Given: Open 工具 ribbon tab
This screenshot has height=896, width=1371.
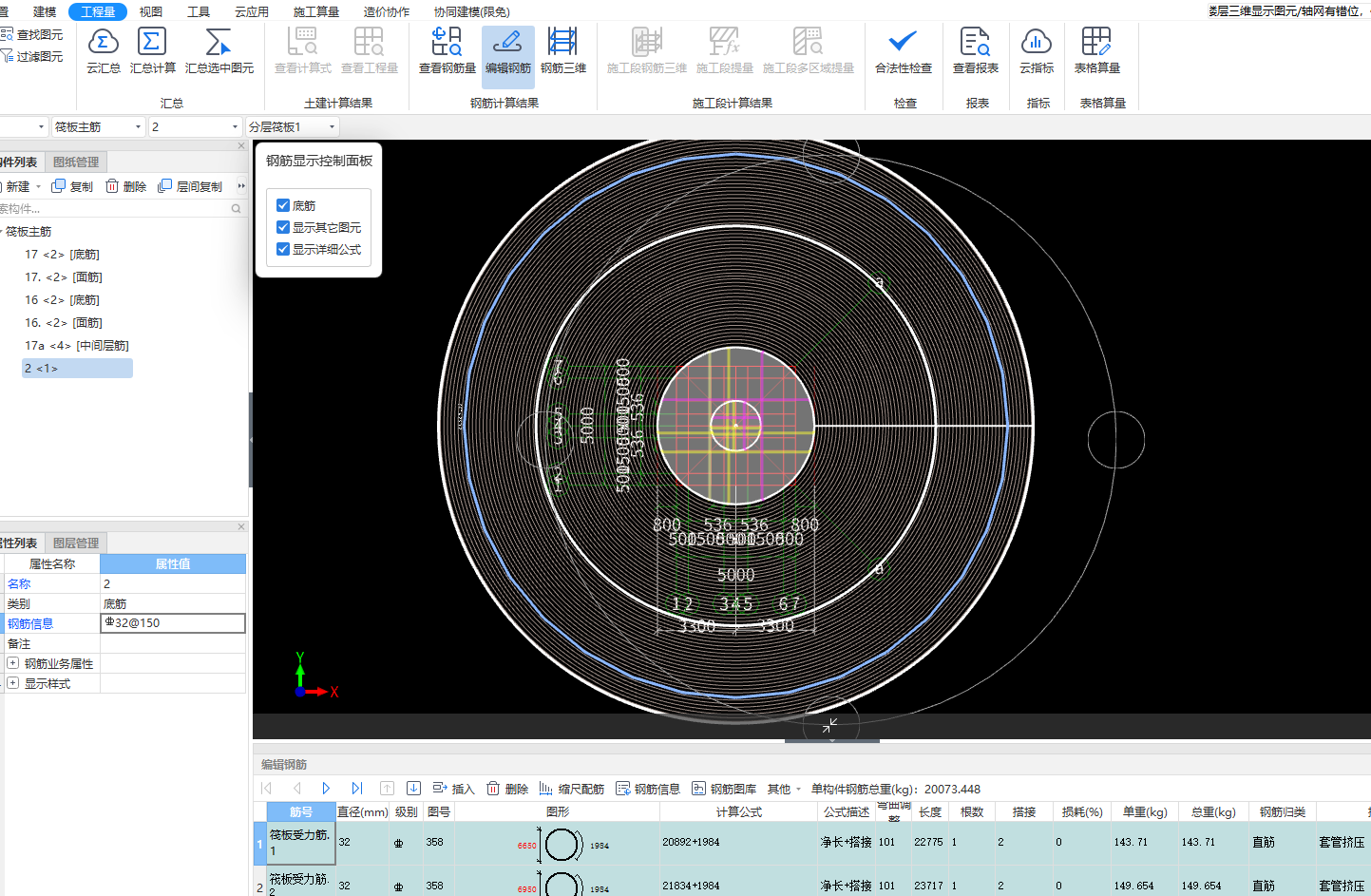Looking at the screenshot, I should [199, 11].
